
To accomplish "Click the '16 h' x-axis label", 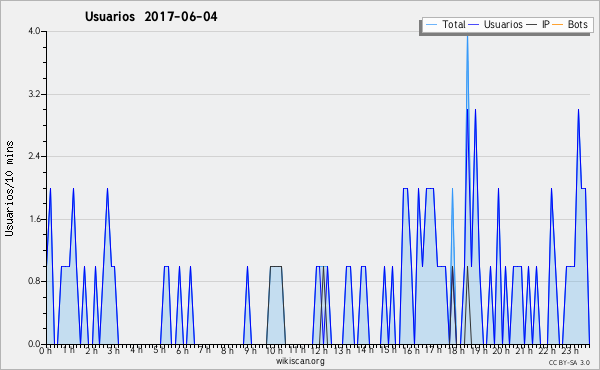I will coord(411,351).
